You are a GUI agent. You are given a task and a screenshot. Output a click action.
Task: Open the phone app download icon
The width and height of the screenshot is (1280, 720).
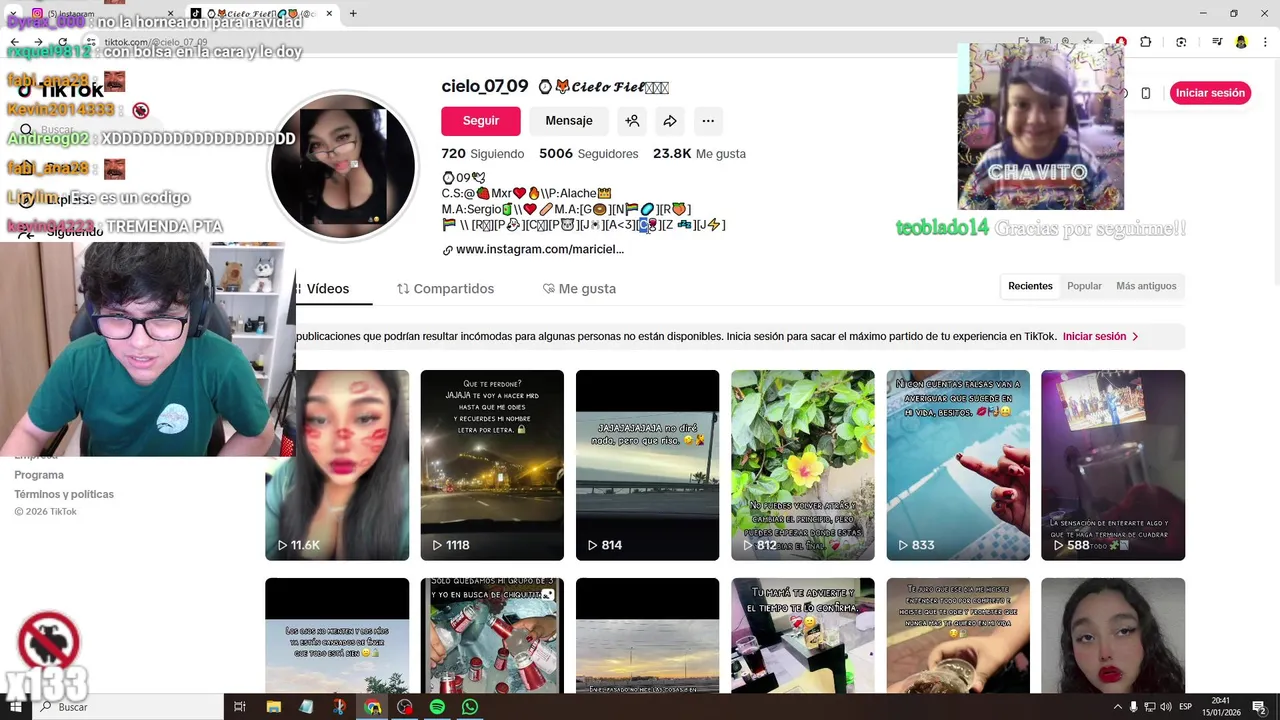point(1146,93)
